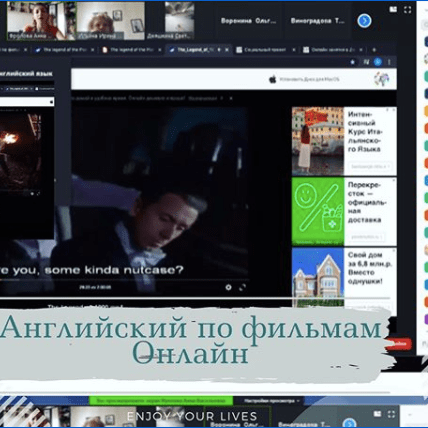
Task: Close the document-icon Legend tab
Action: [160, 50]
